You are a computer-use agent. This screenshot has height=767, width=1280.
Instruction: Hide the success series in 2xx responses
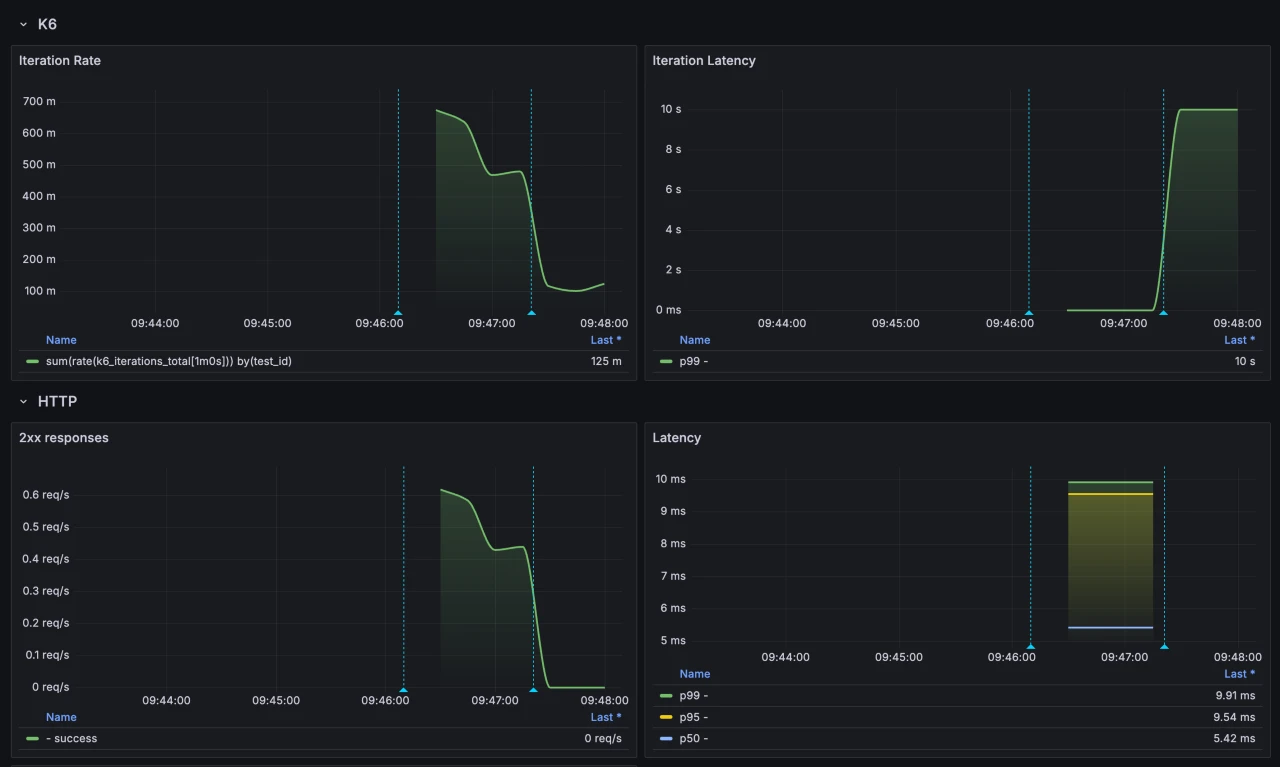tap(71, 738)
